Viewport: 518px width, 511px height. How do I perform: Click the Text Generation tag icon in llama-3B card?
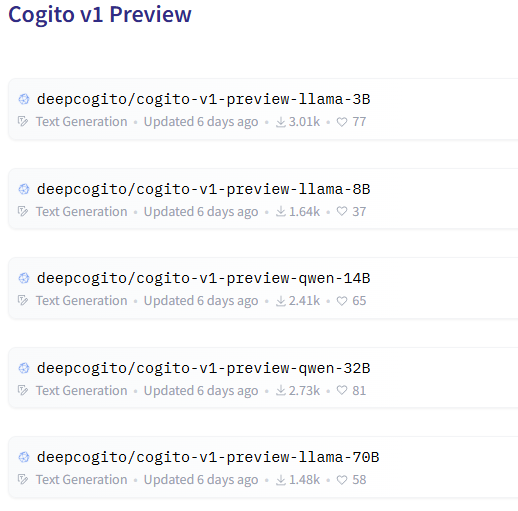(x=23, y=122)
